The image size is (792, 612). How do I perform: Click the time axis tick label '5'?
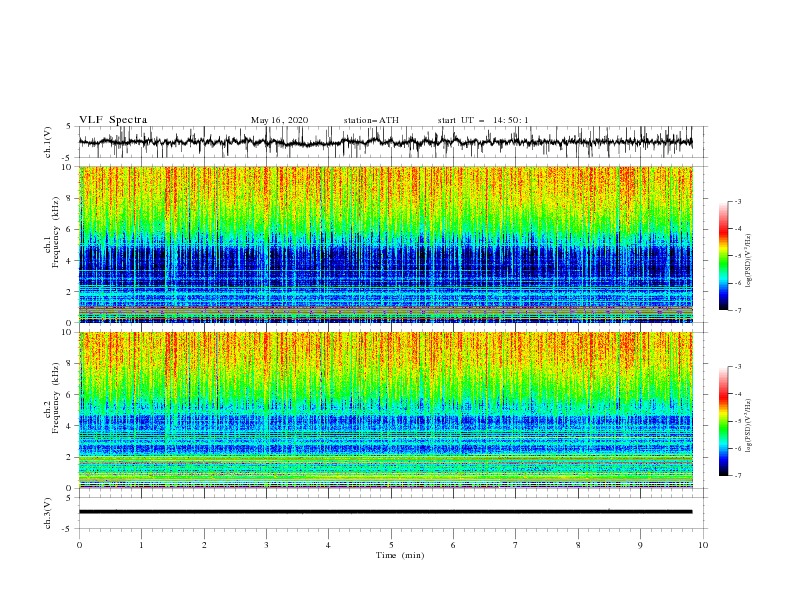tap(391, 545)
